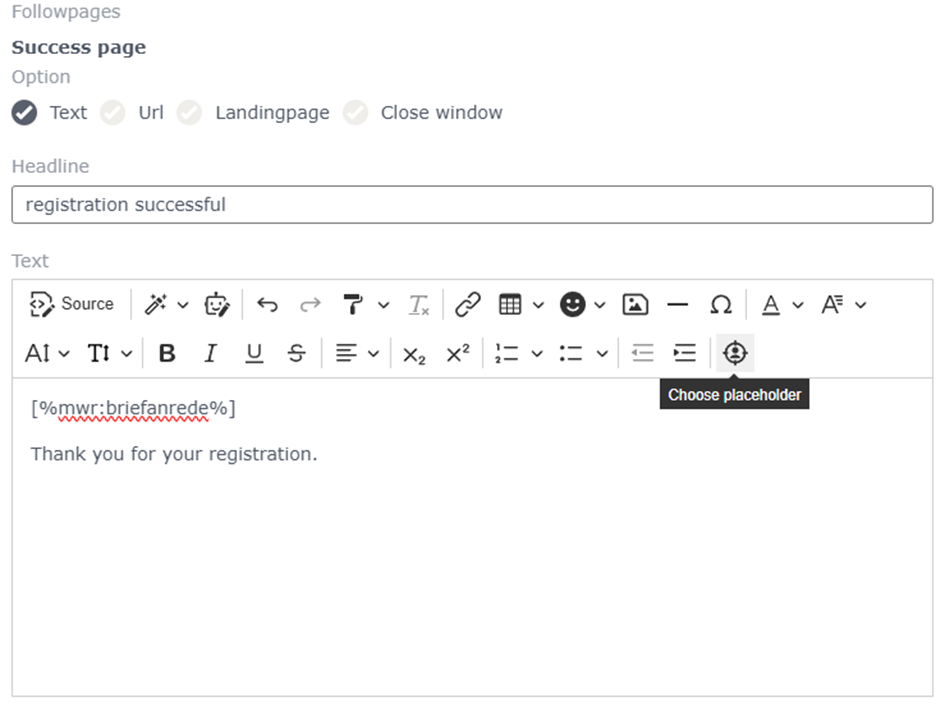Expand the table dropdown arrow

point(538,305)
